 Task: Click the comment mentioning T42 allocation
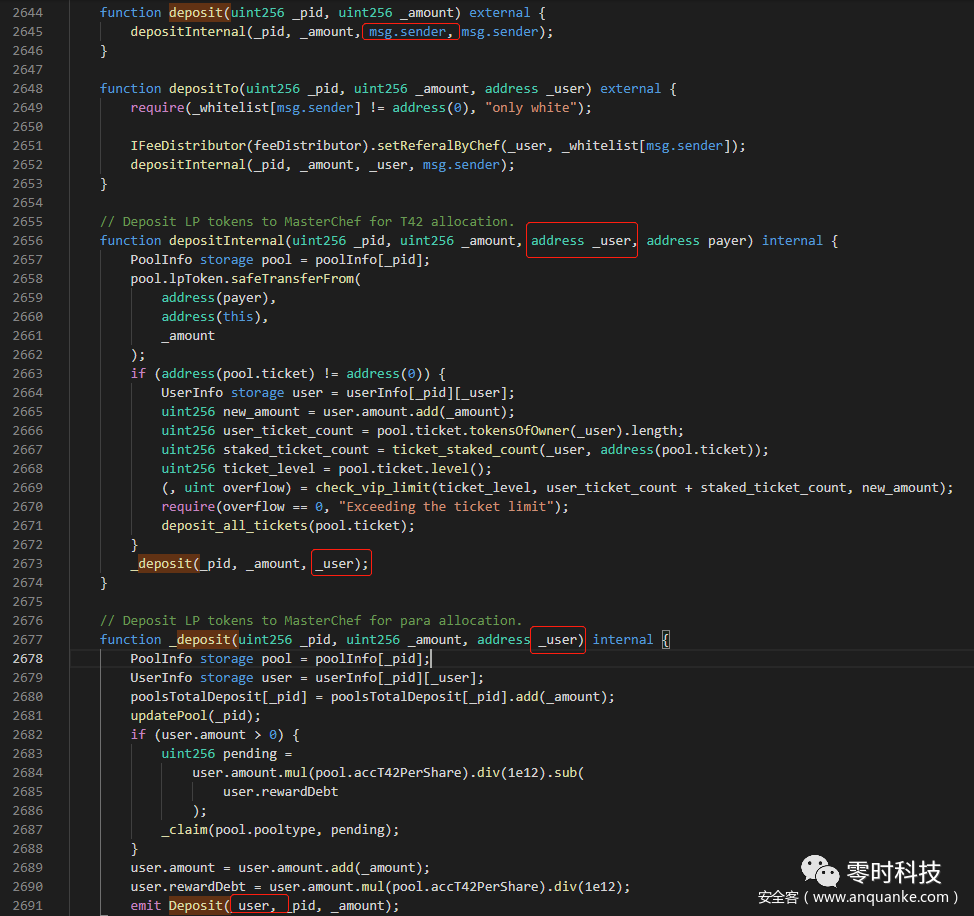point(306,222)
